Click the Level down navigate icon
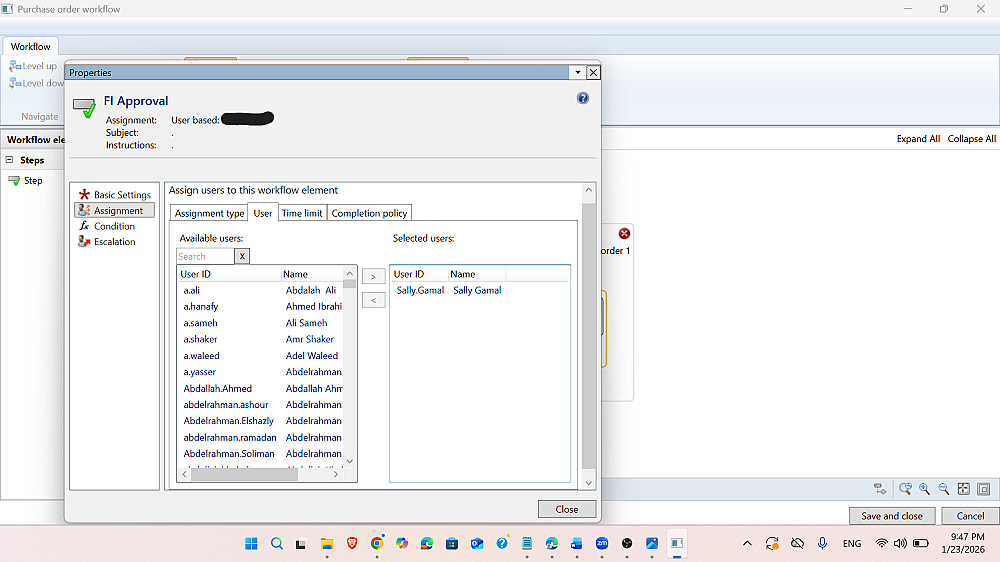This screenshot has width=1000, height=562. pos(15,83)
